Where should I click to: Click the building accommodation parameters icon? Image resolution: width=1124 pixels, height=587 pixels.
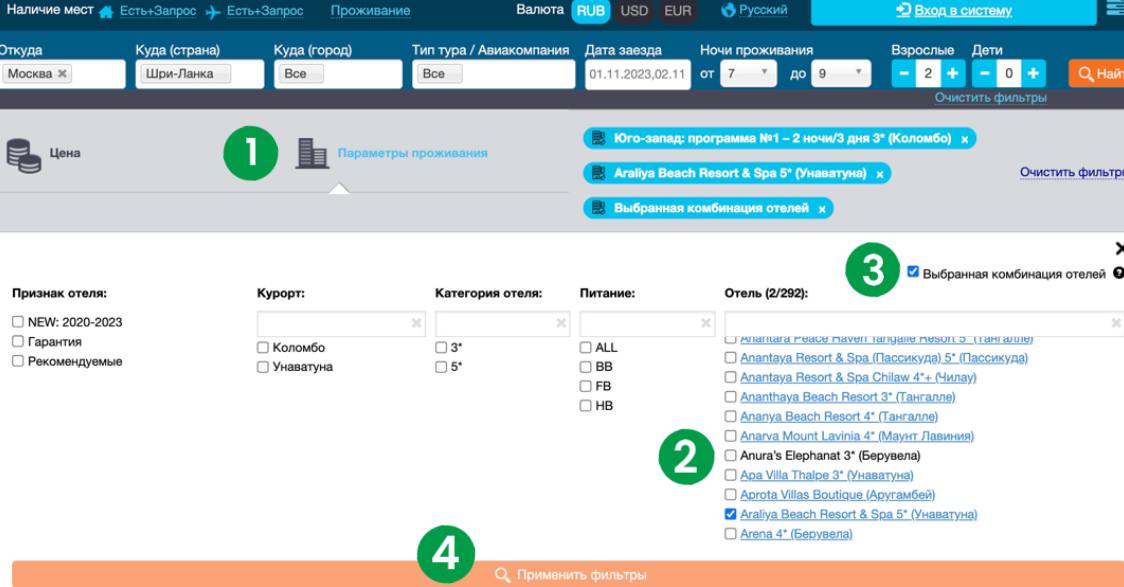pos(312,153)
